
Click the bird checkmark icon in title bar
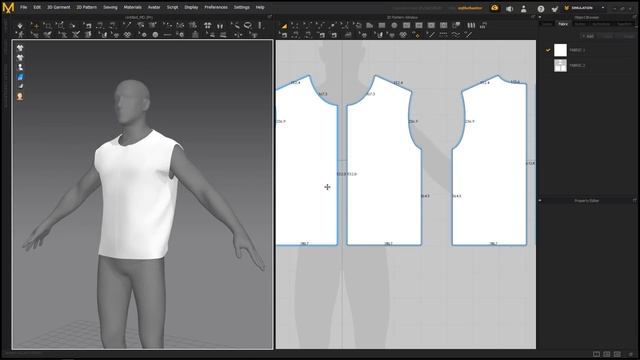click(554, 8)
